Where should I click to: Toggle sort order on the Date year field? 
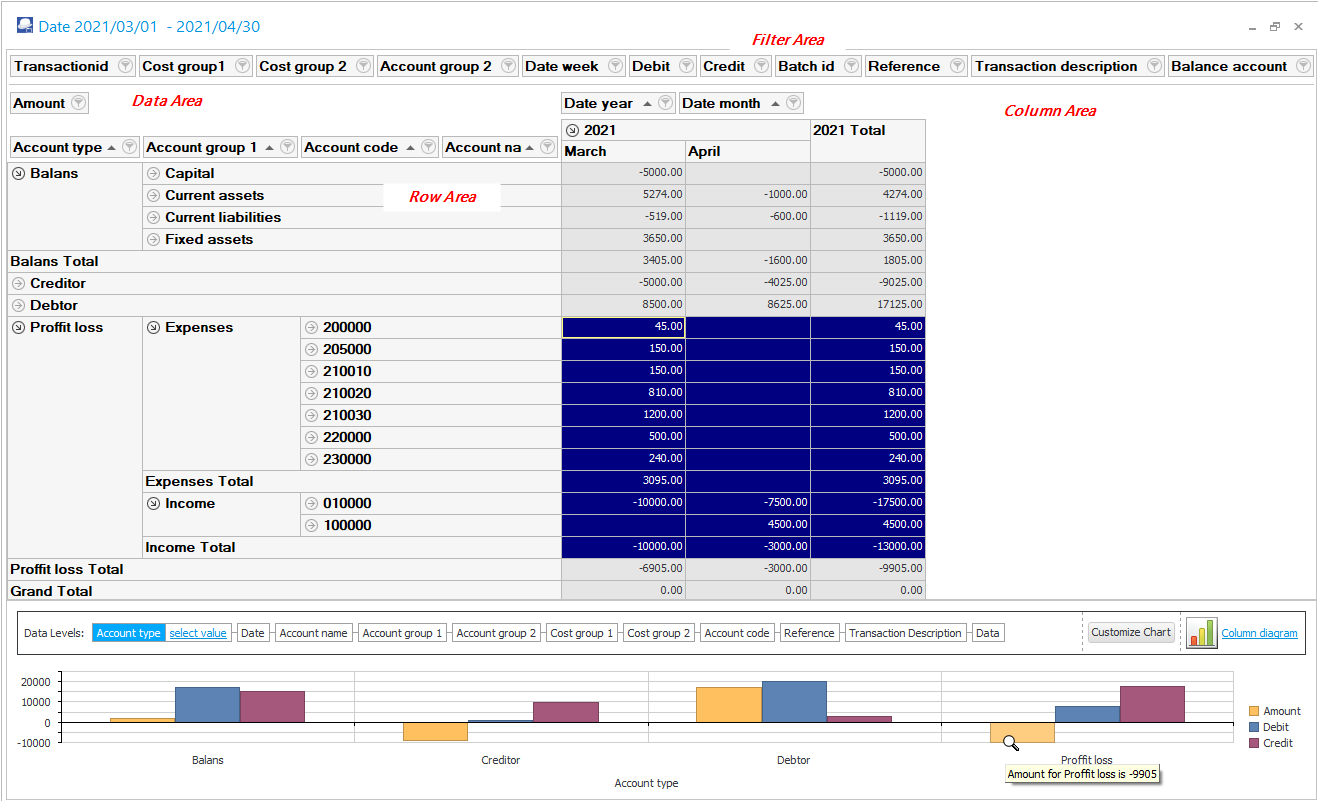click(x=645, y=102)
